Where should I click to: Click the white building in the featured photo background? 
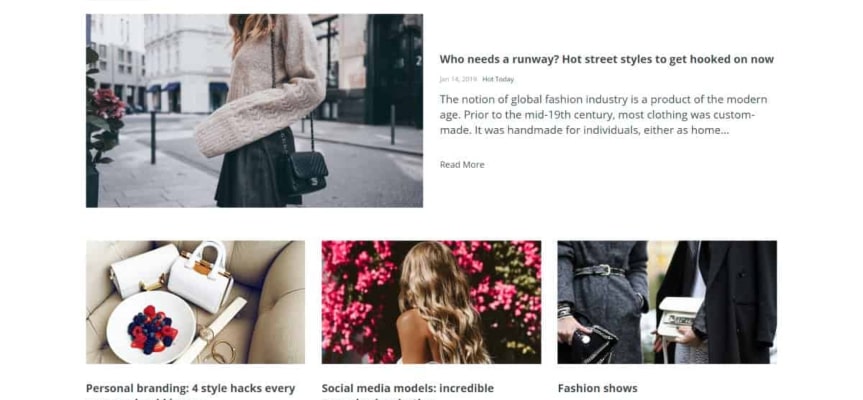(187, 63)
